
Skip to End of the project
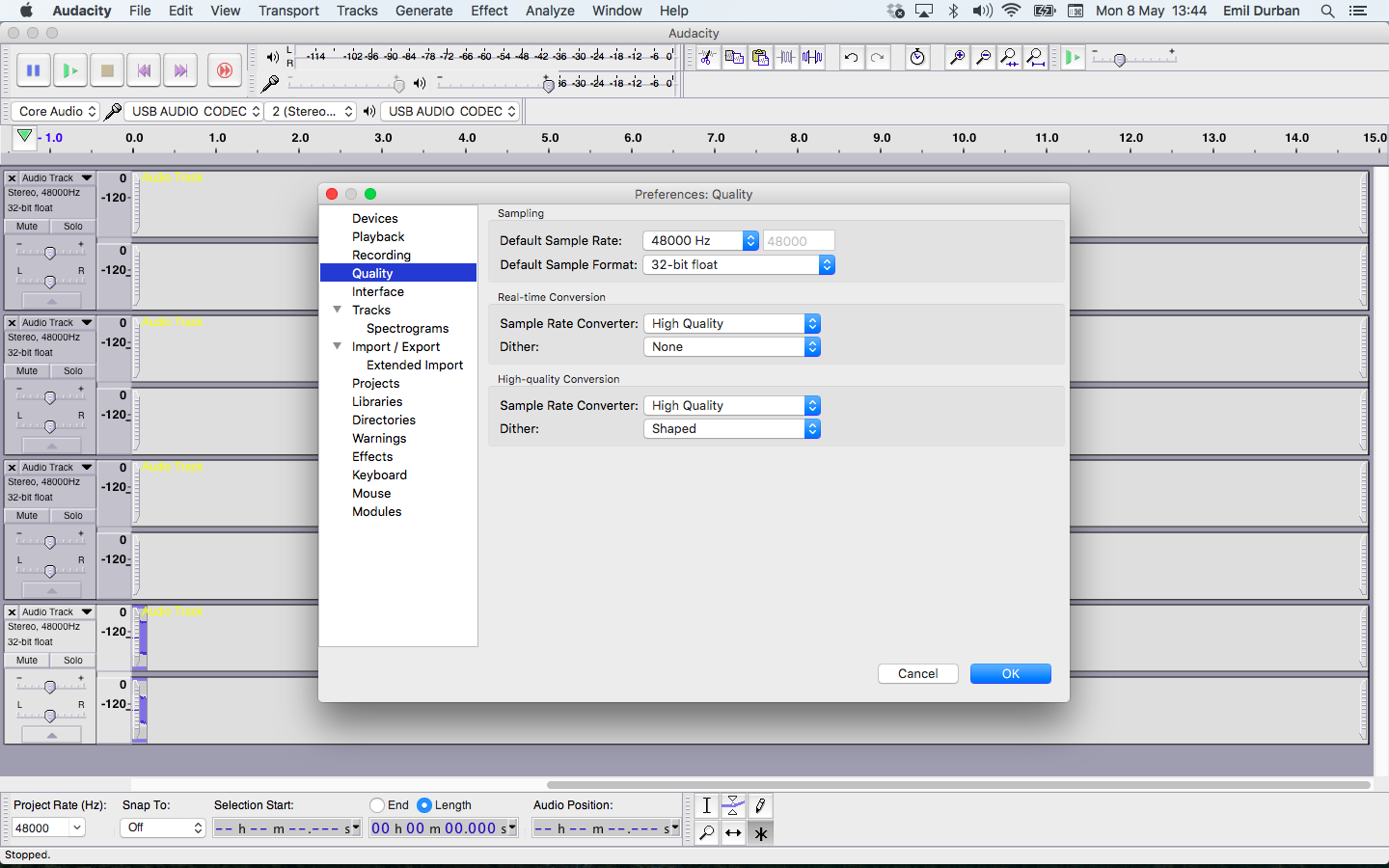(x=180, y=70)
